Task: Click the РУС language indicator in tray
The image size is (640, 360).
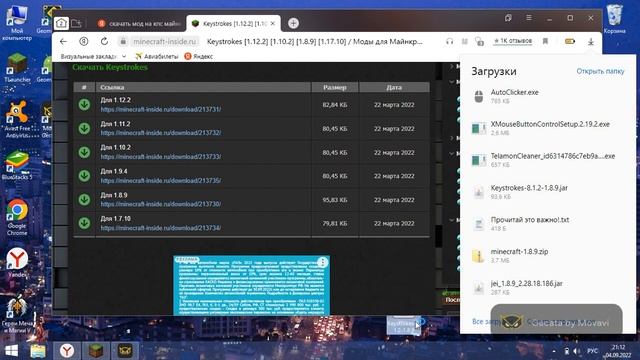Action: 592,351
